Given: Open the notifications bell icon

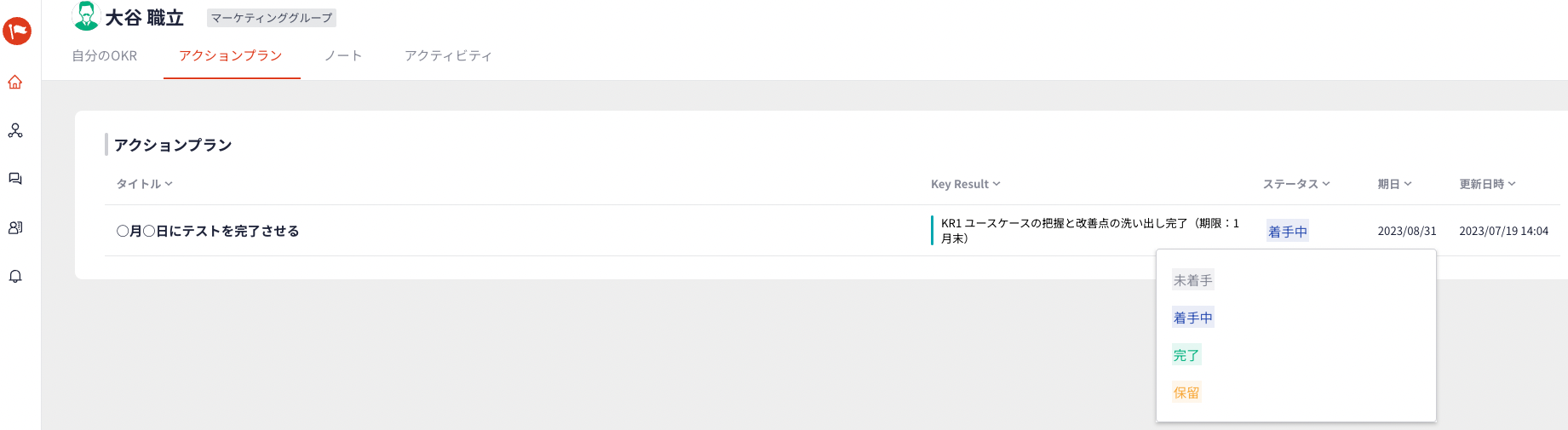Looking at the screenshot, I should point(15,277).
